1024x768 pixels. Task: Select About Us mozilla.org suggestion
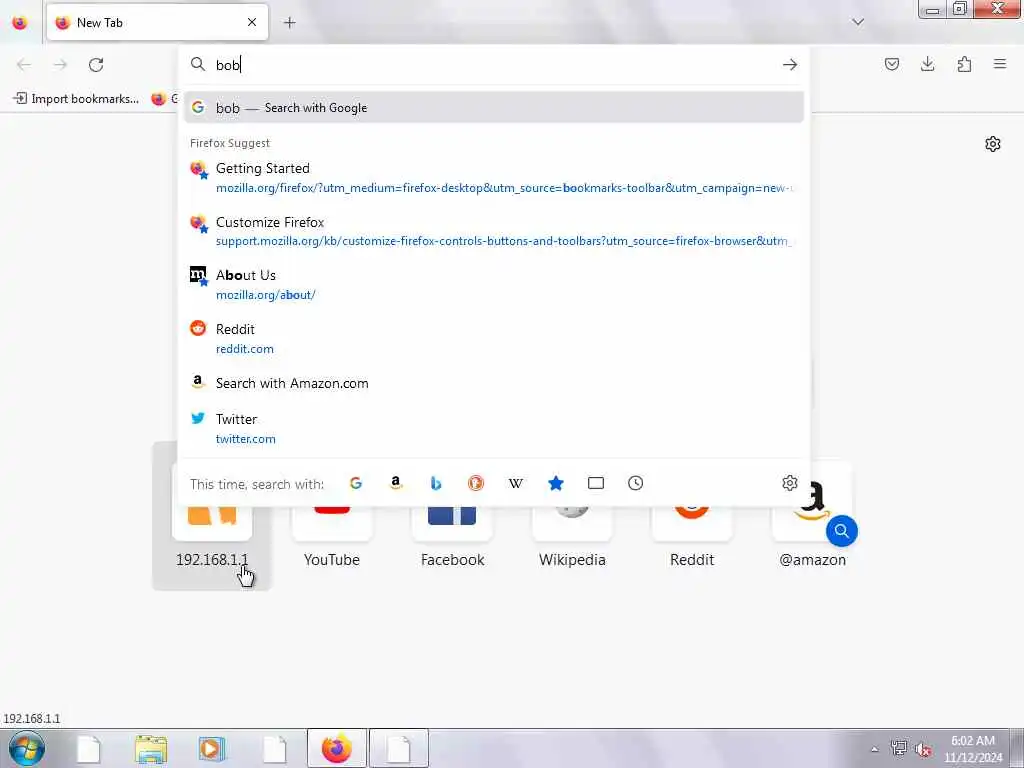[x=494, y=285]
